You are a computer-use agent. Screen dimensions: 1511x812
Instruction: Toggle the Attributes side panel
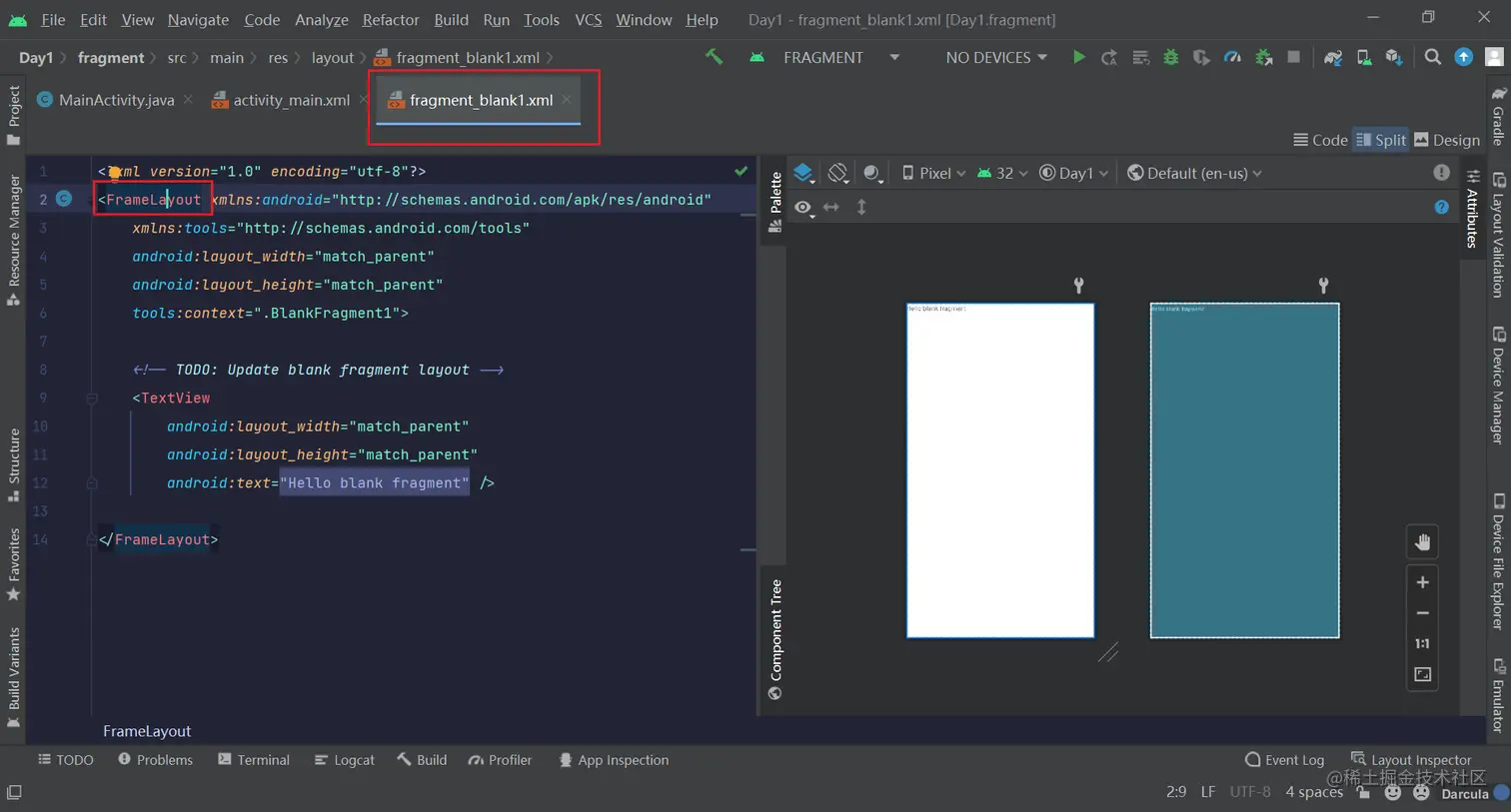click(x=1472, y=208)
